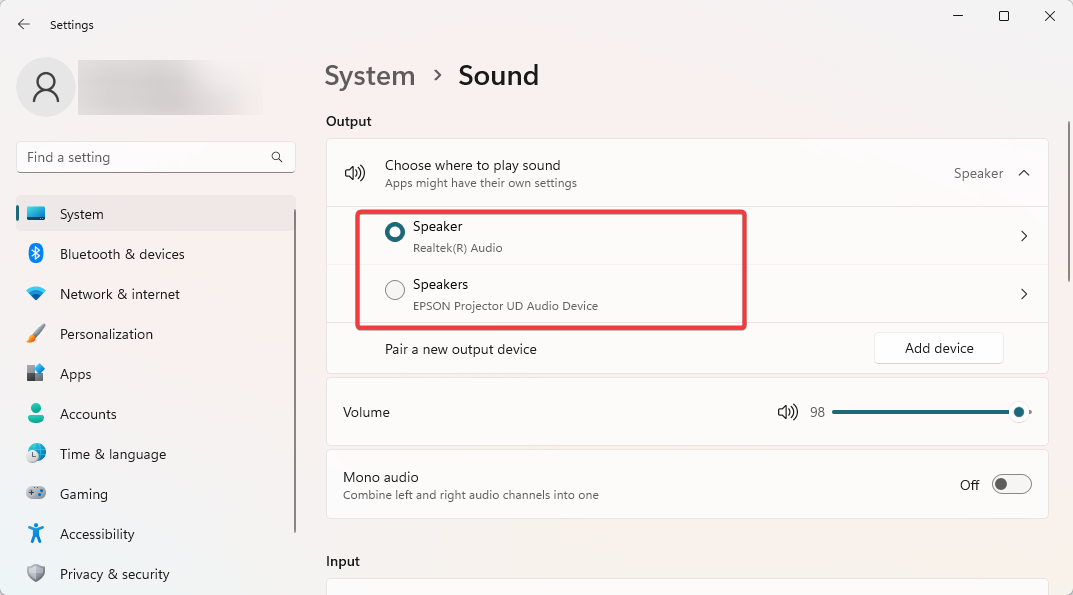1073x595 pixels.
Task: Click the Personalization paintbrush icon
Action: pyautogui.click(x=36, y=333)
